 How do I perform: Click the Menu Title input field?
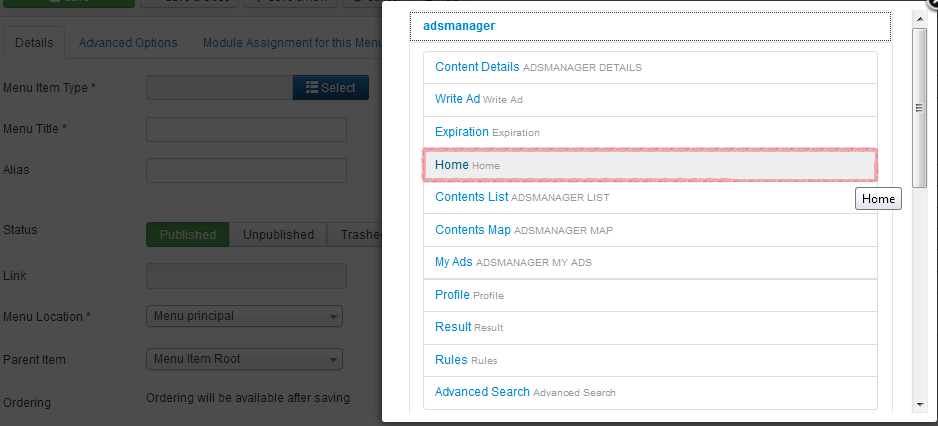tap(246, 129)
